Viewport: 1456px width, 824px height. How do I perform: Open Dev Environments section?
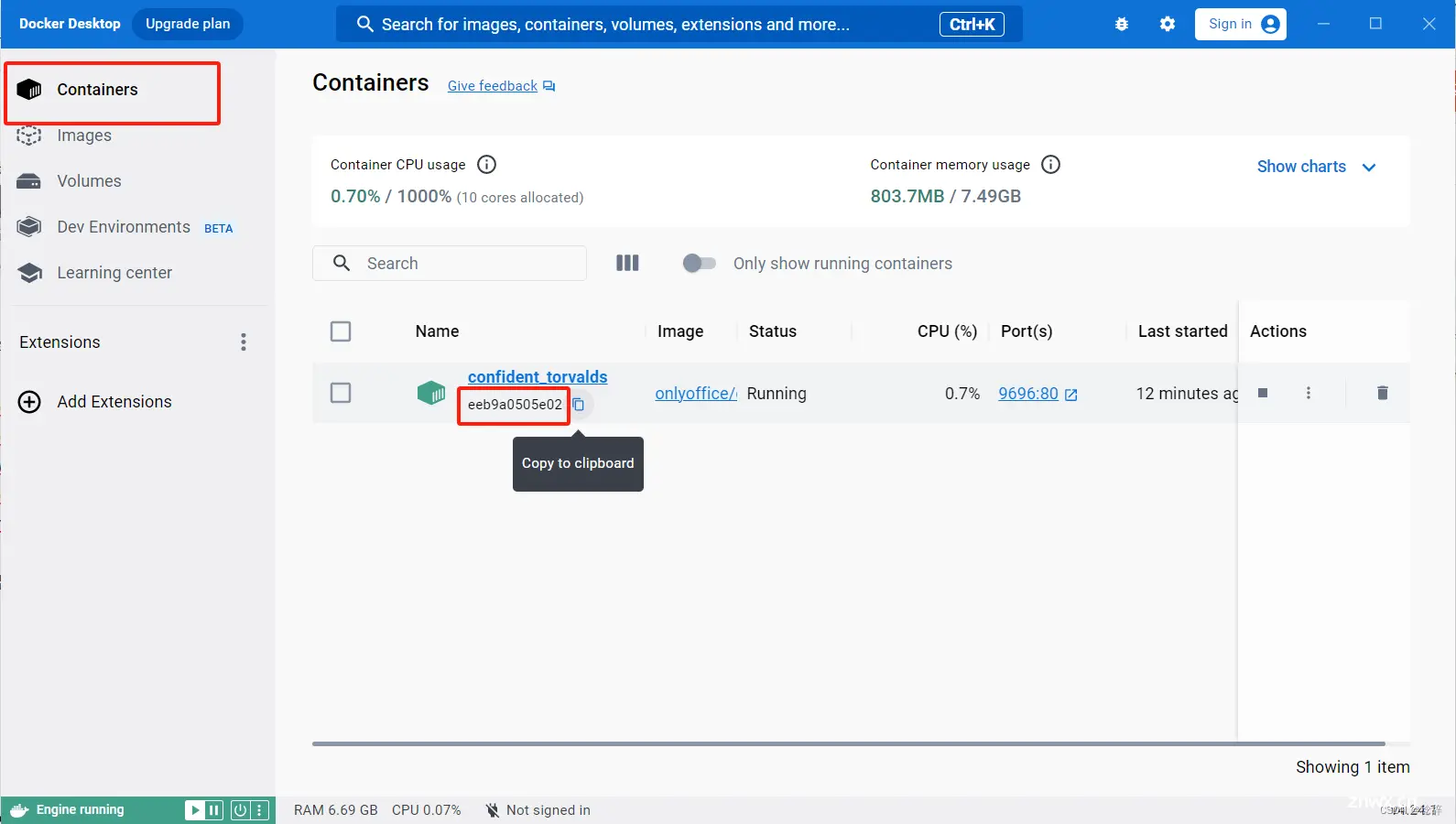click(124, 227)
